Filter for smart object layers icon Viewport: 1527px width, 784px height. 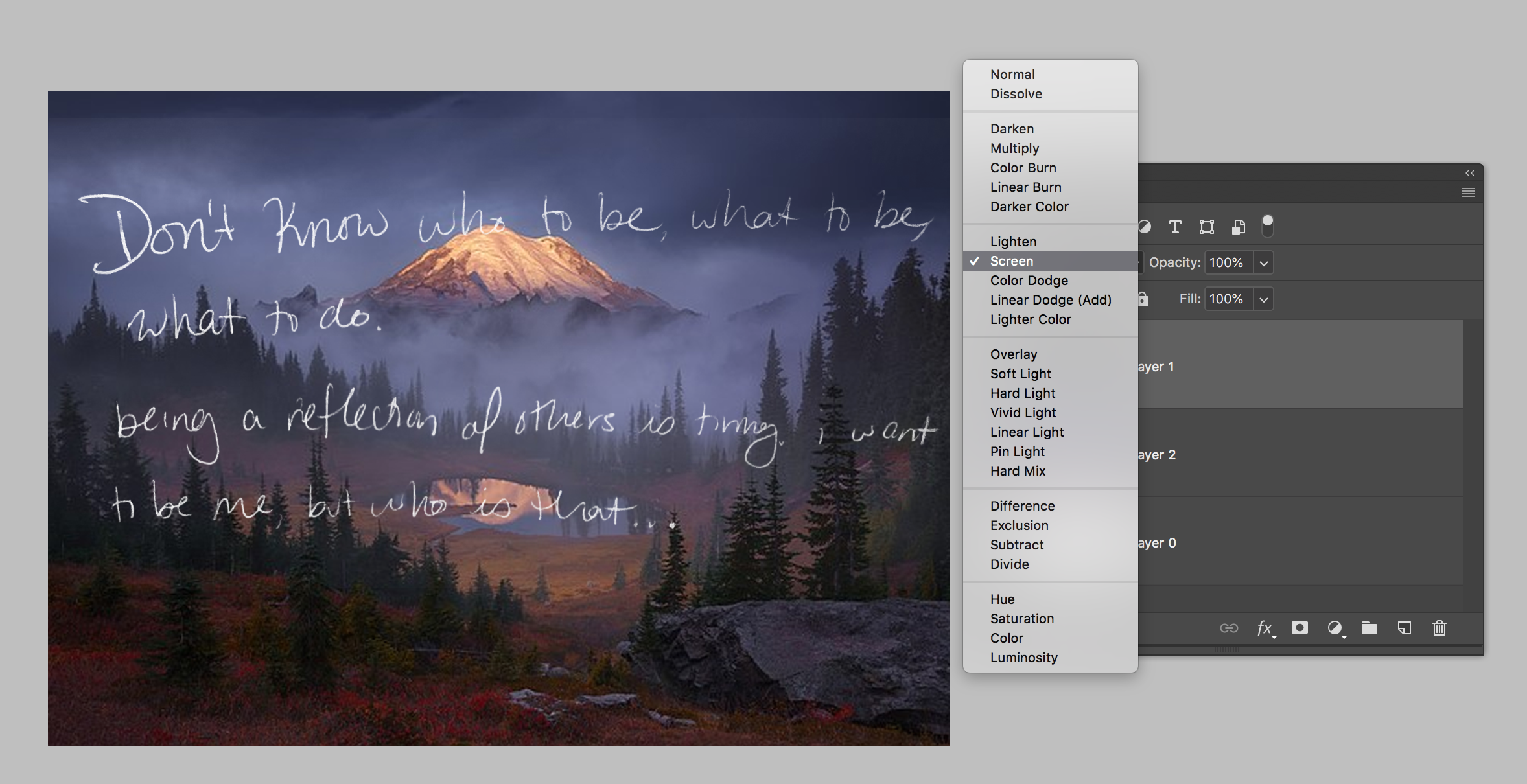[x=1239, y=227]
